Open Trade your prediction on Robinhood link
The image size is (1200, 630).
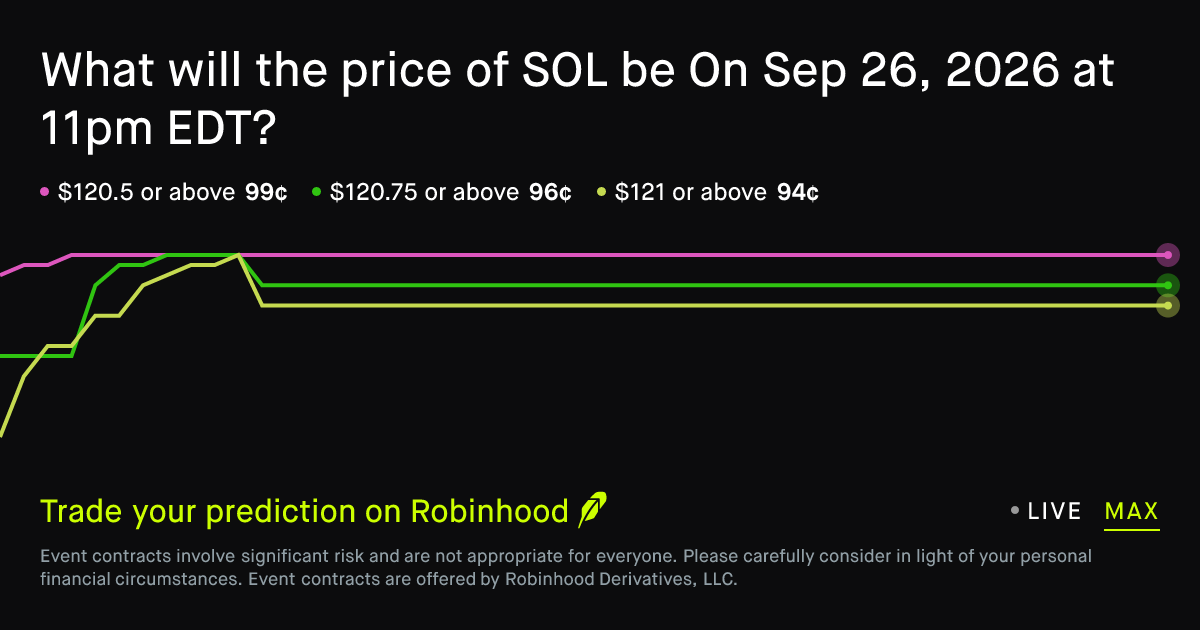tap(304, 511)
